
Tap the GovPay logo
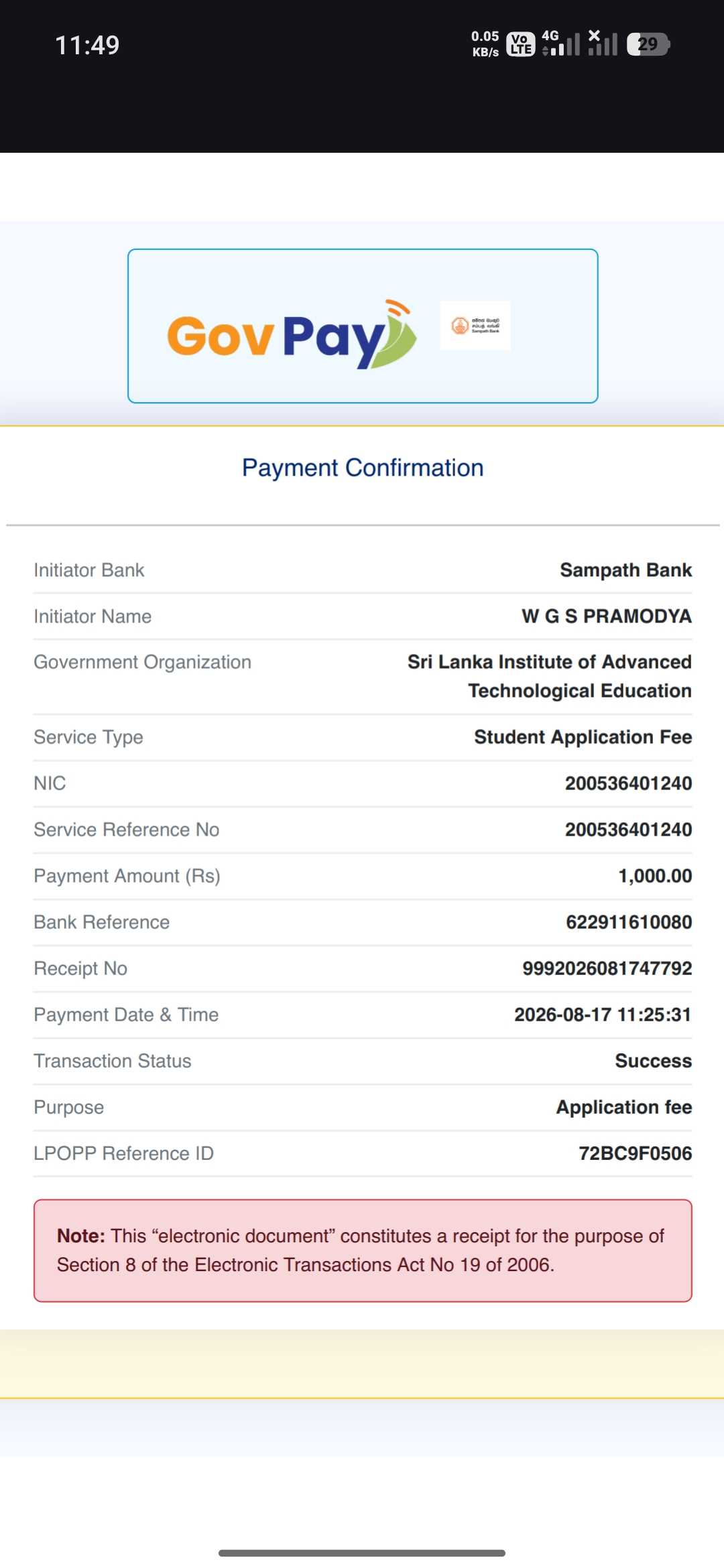tap(292, 334)
